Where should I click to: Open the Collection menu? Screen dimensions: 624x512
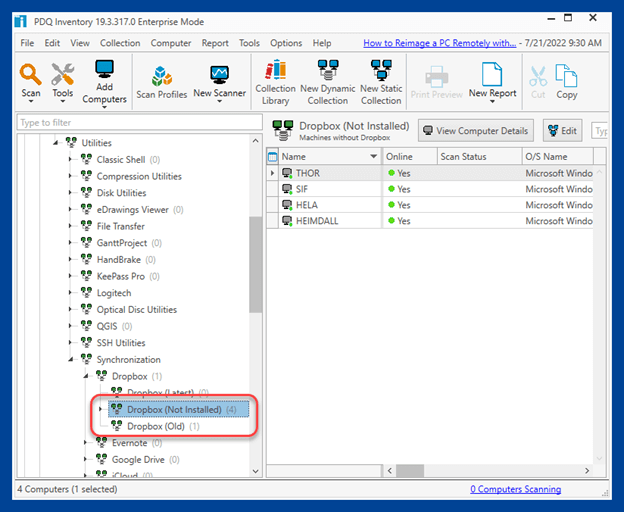click(120, 43)
